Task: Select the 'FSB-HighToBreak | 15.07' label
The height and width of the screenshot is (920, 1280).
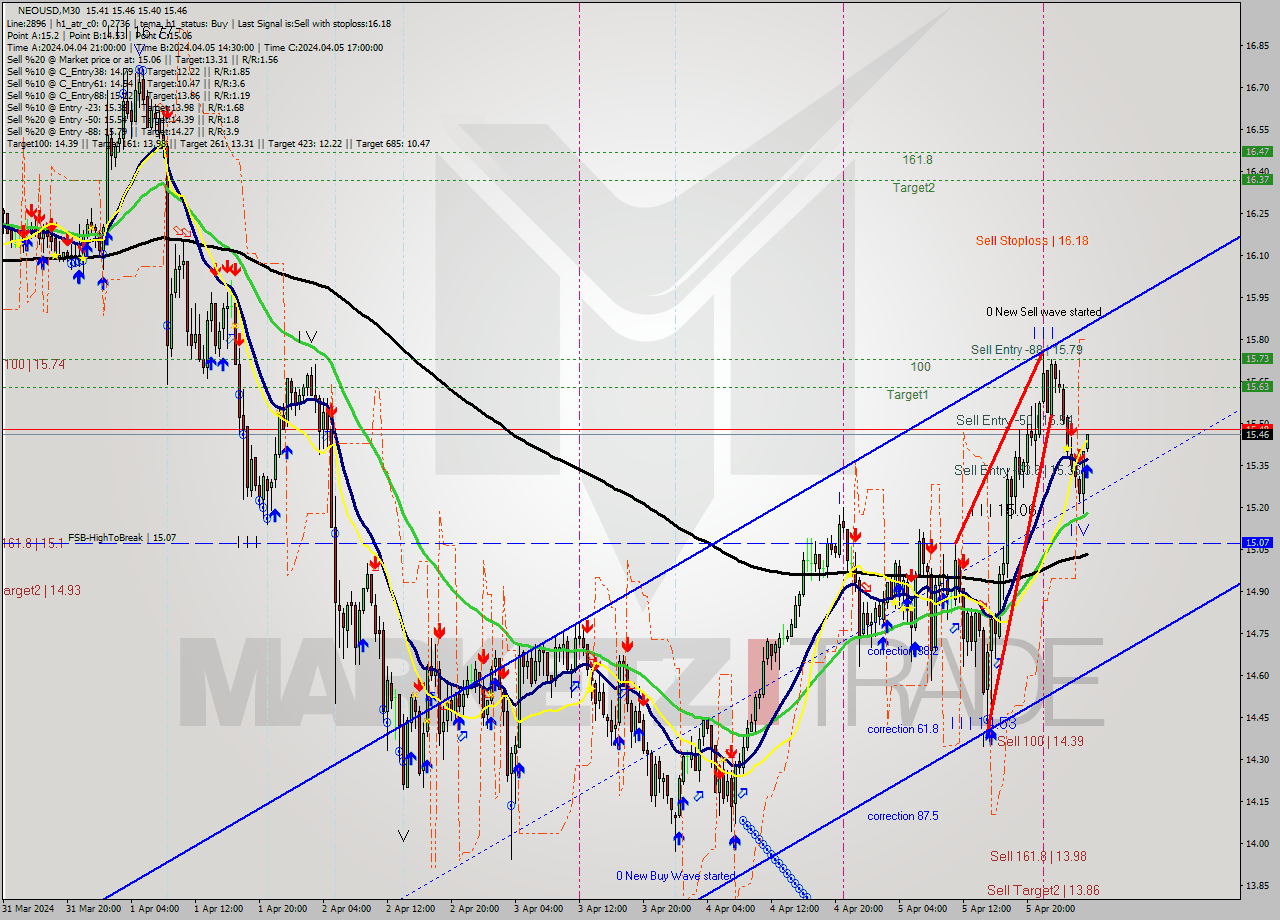Action: 122,538
